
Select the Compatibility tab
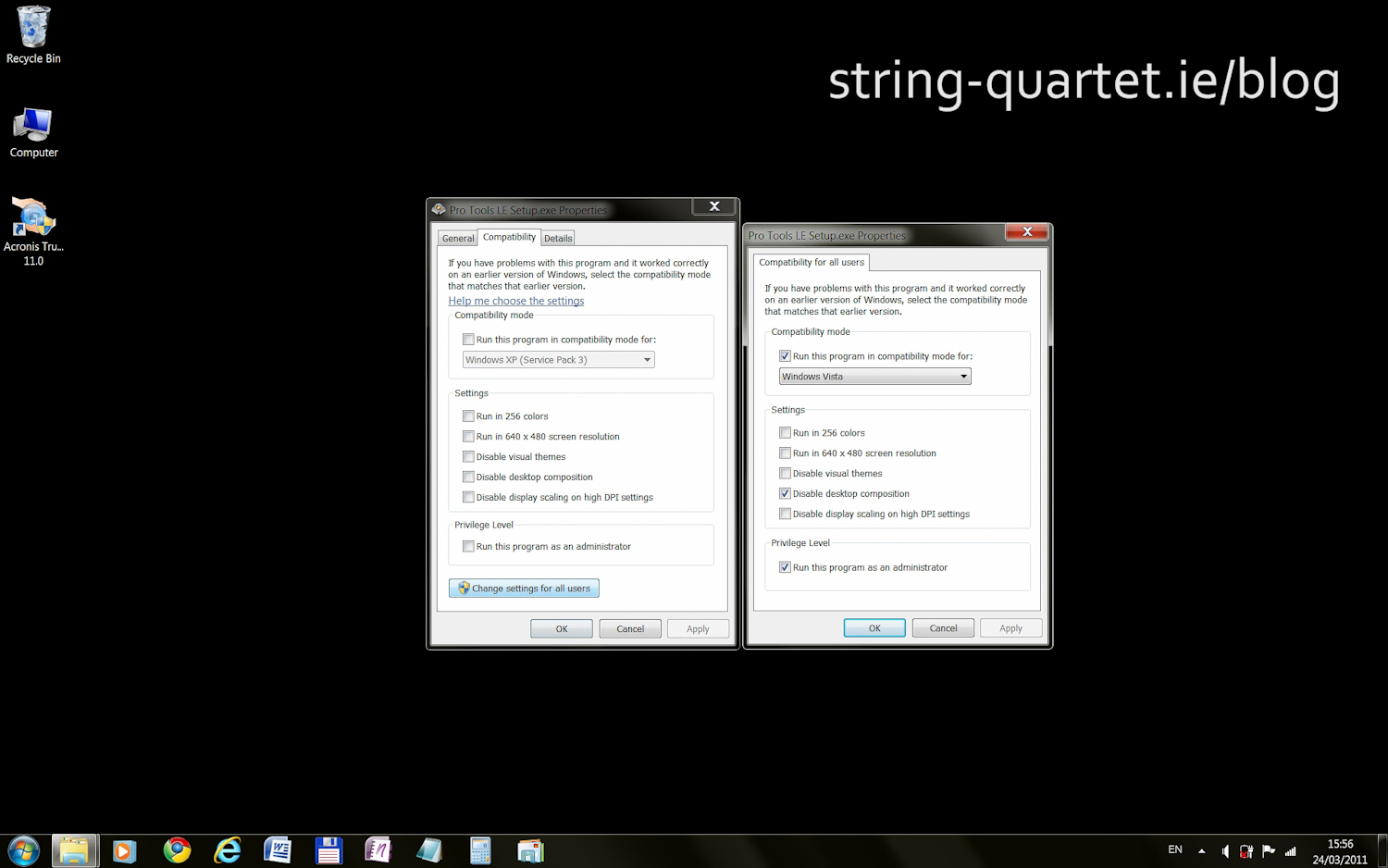[509, 237]
